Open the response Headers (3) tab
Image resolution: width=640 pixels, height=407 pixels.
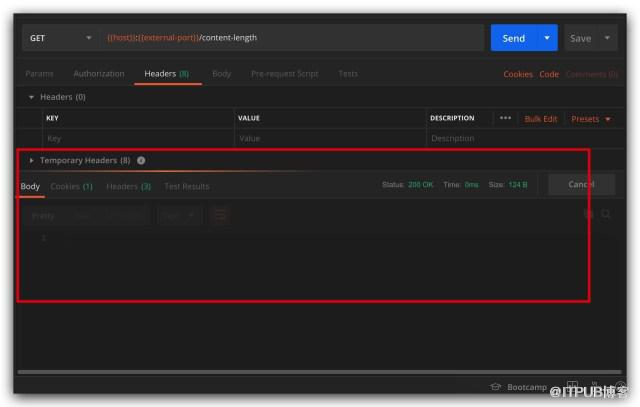[129, 187]
